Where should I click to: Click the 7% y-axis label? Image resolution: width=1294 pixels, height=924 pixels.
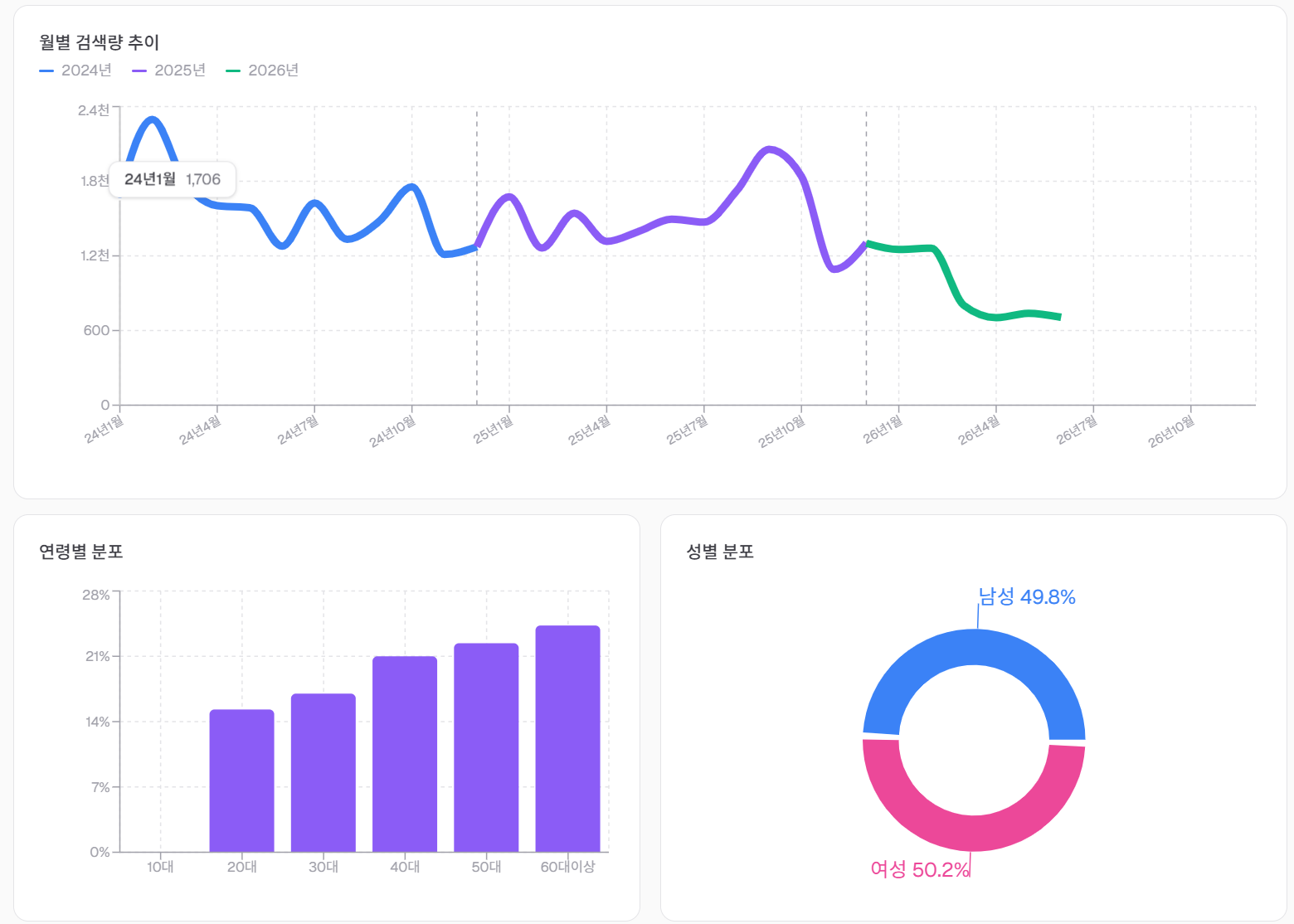tap(100, 786)
